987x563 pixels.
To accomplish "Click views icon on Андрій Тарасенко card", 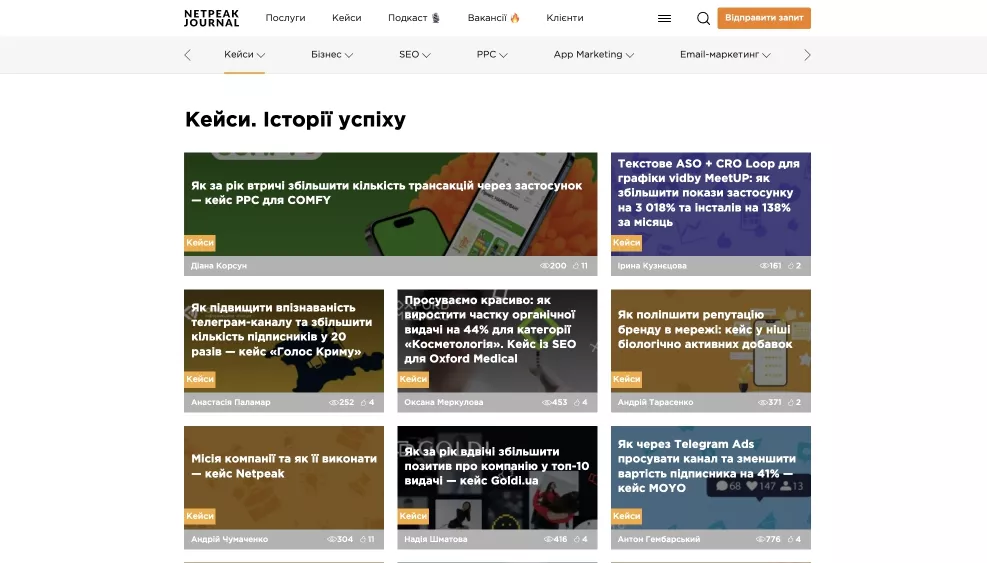I will (762, 402).
